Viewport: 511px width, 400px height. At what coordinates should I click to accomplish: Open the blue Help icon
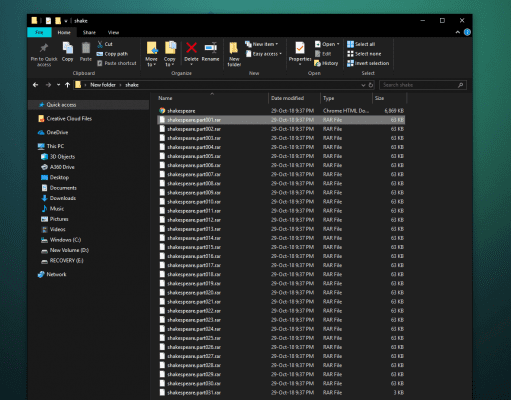467,32
